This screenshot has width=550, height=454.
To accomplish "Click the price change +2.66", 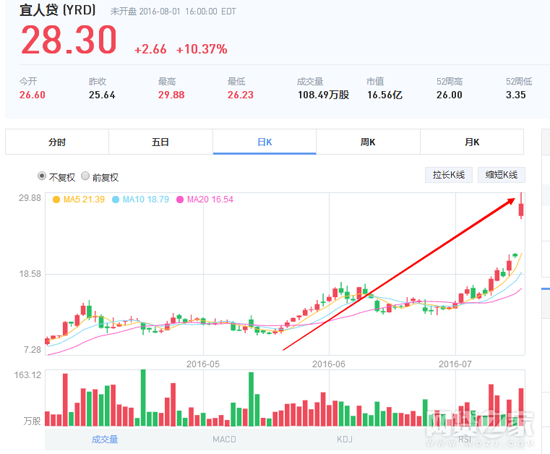I will (150, 49).
